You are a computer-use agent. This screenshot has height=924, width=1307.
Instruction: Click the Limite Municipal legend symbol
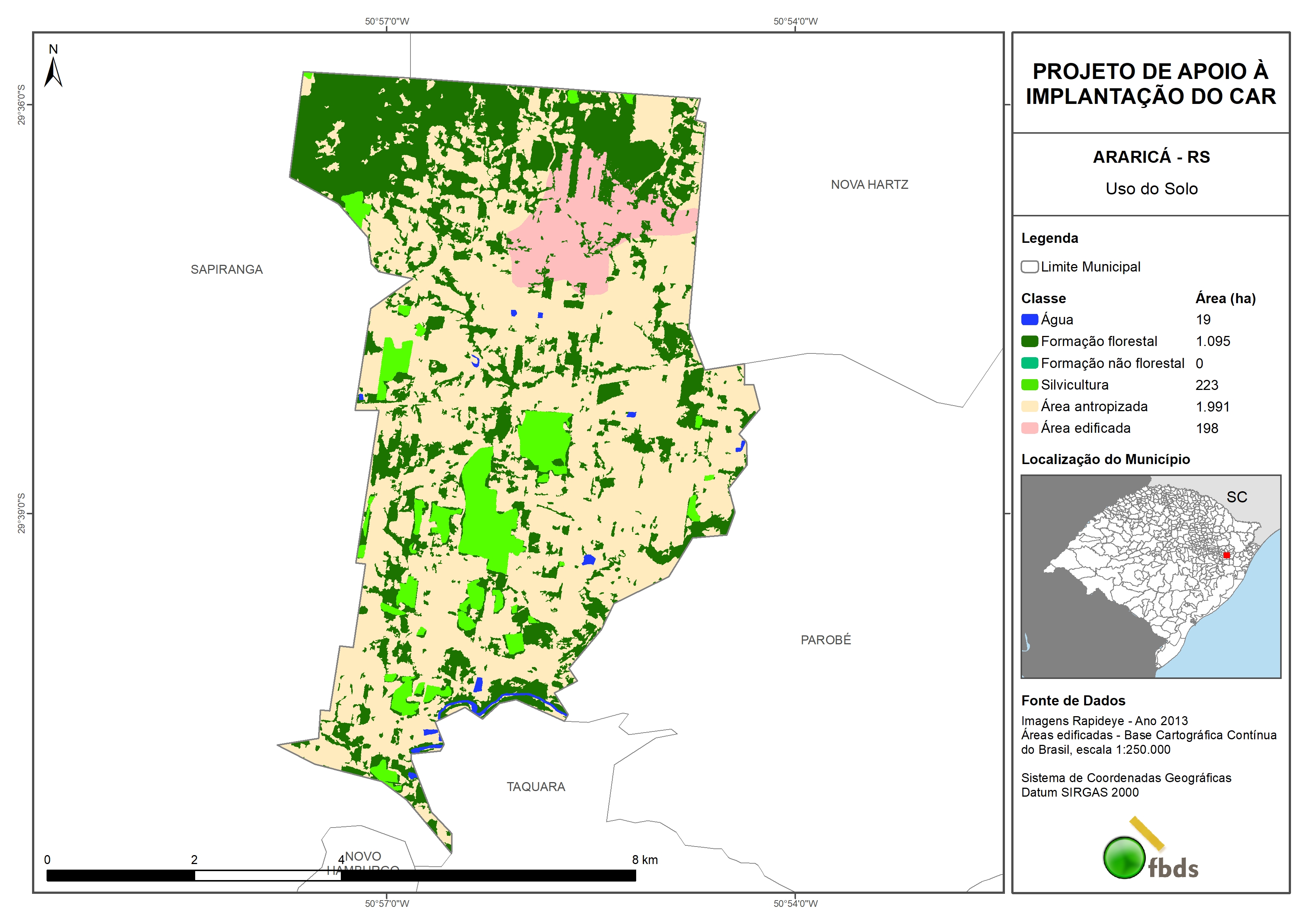(1029, 267)
